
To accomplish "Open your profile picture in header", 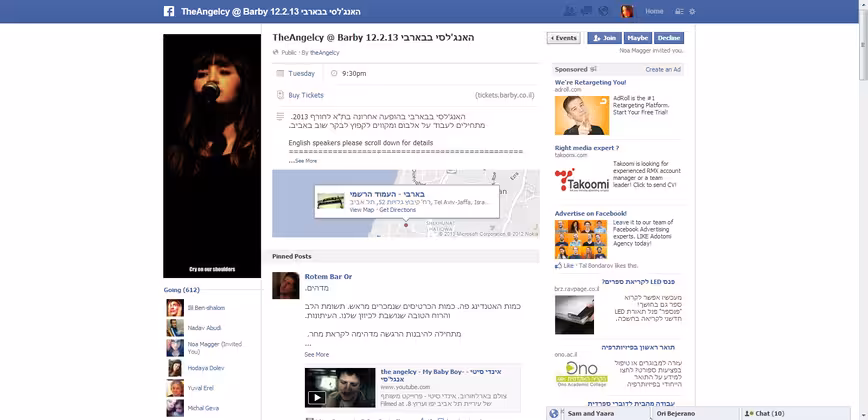I will pyautogui.click(x=627, y=11).
